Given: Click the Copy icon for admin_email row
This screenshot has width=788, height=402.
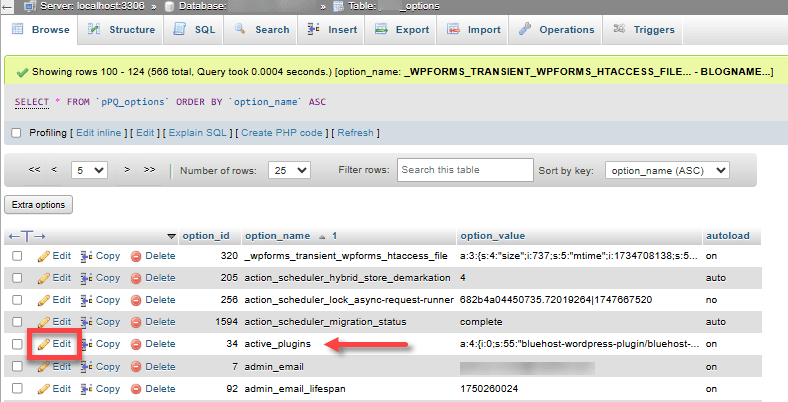Looking at the screenshot, I should pos(87,365).
